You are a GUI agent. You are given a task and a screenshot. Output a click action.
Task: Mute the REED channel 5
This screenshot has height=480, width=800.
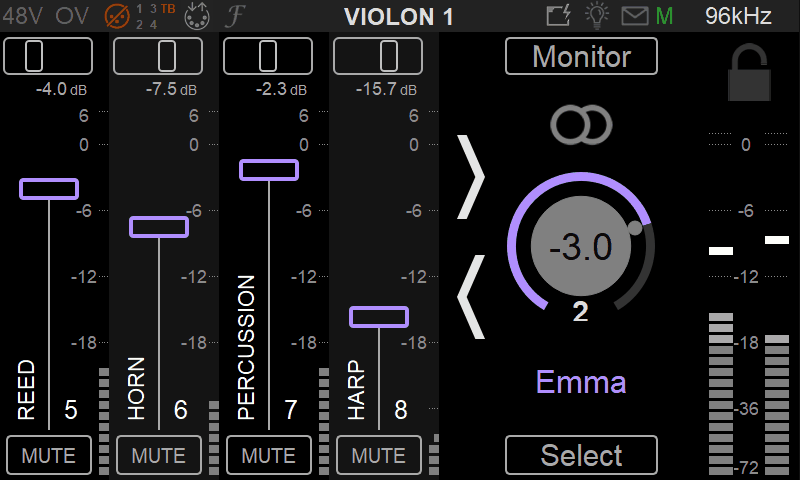tap(48, 455)
